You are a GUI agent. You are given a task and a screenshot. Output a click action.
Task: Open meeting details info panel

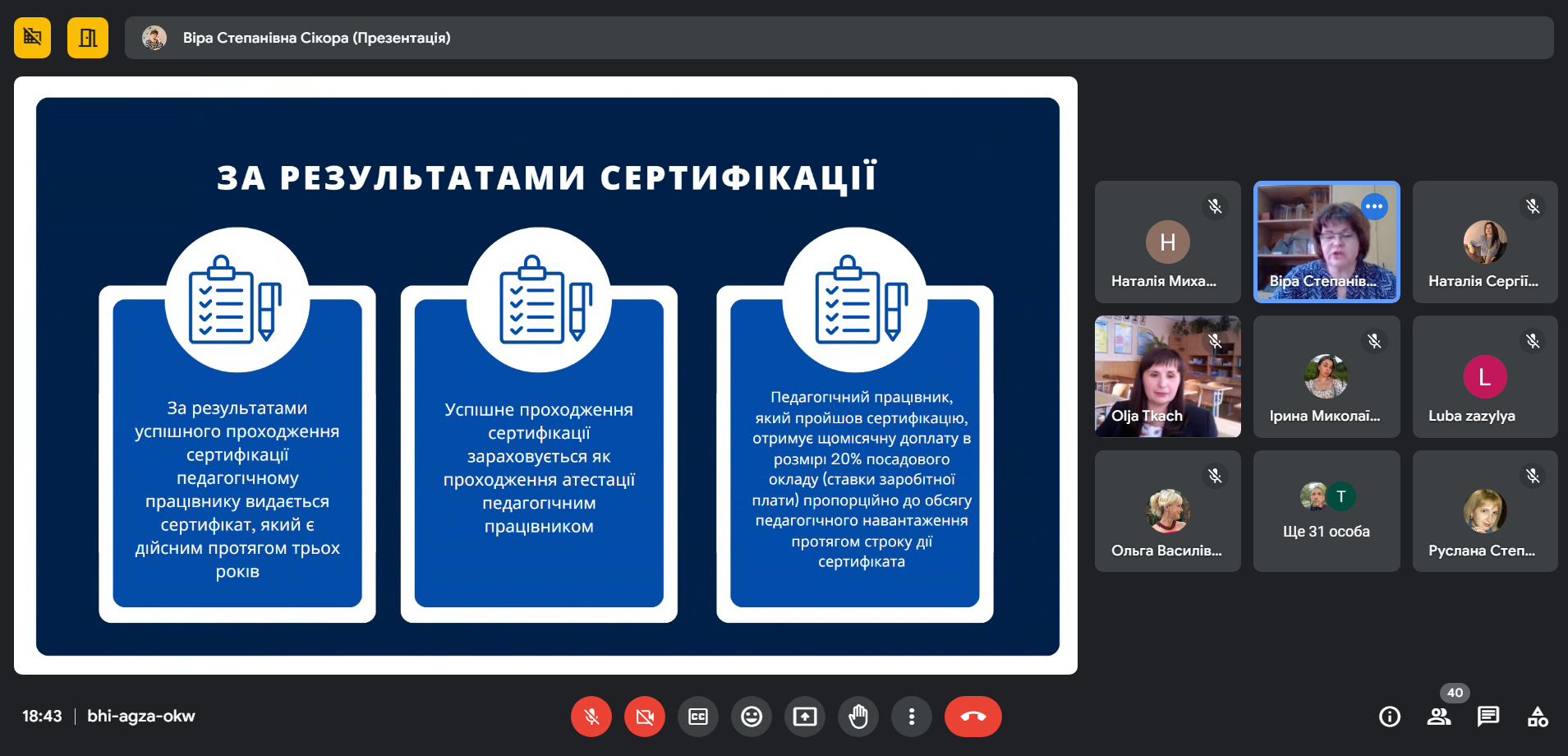(1390, 717)
